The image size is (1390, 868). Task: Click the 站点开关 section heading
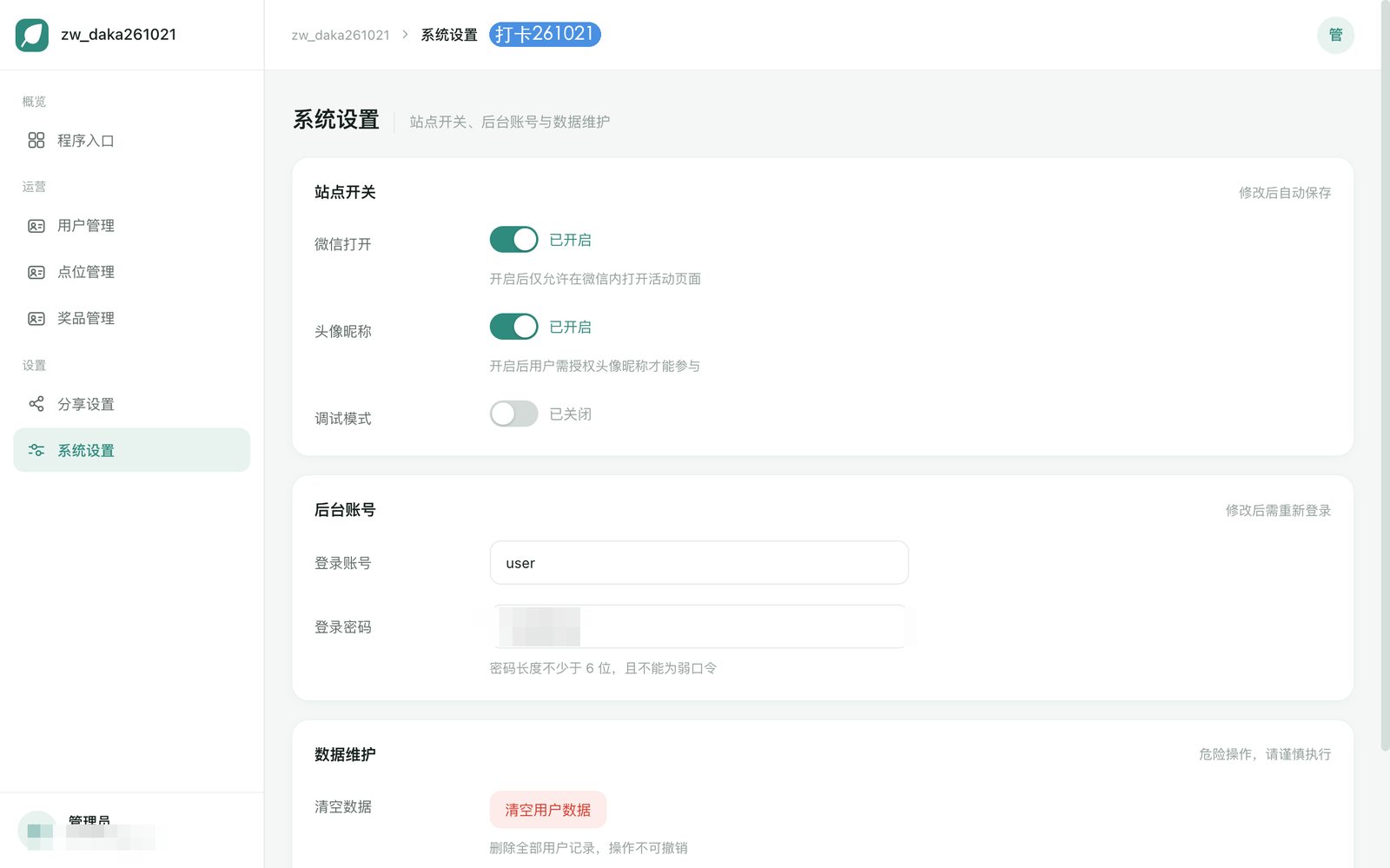point(345,192)
